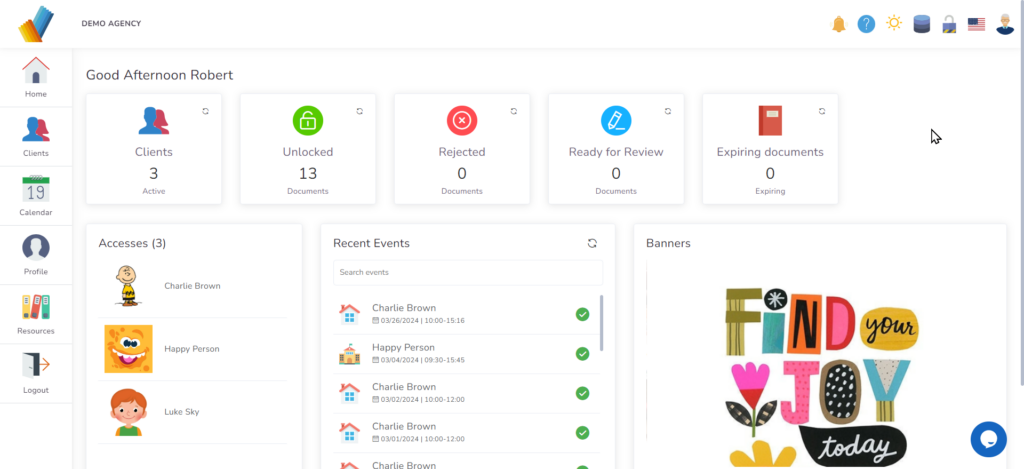Refresh the Recent Events list
Viewport: 1024px width, 469px height.
pyautogui.click(x=592, y=243)
